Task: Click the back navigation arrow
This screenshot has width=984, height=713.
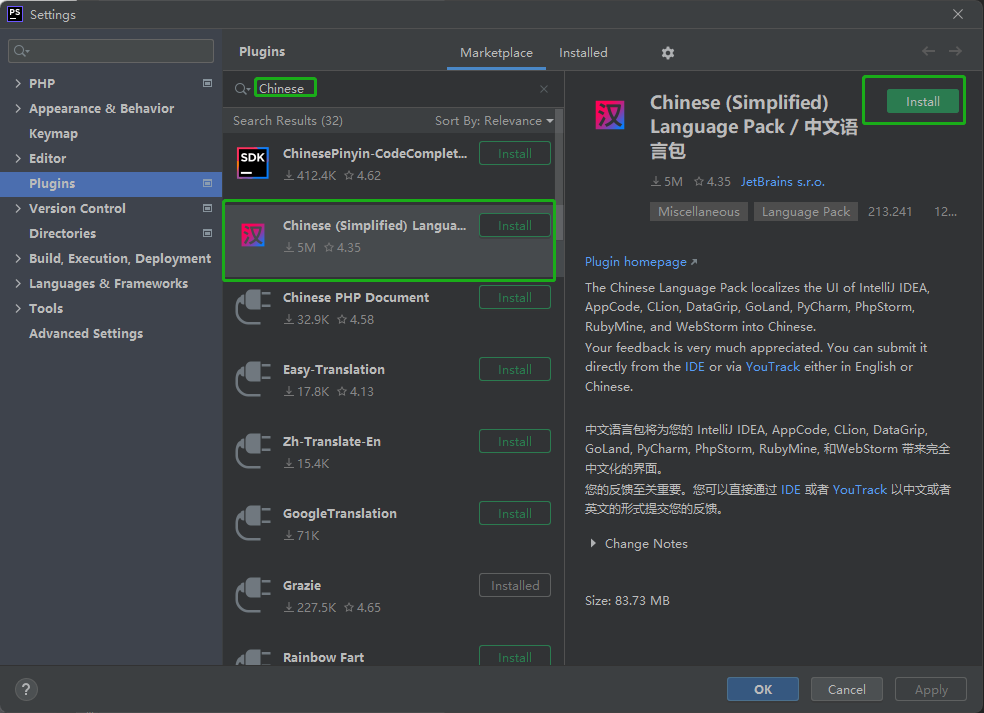Action: [929, 51]
